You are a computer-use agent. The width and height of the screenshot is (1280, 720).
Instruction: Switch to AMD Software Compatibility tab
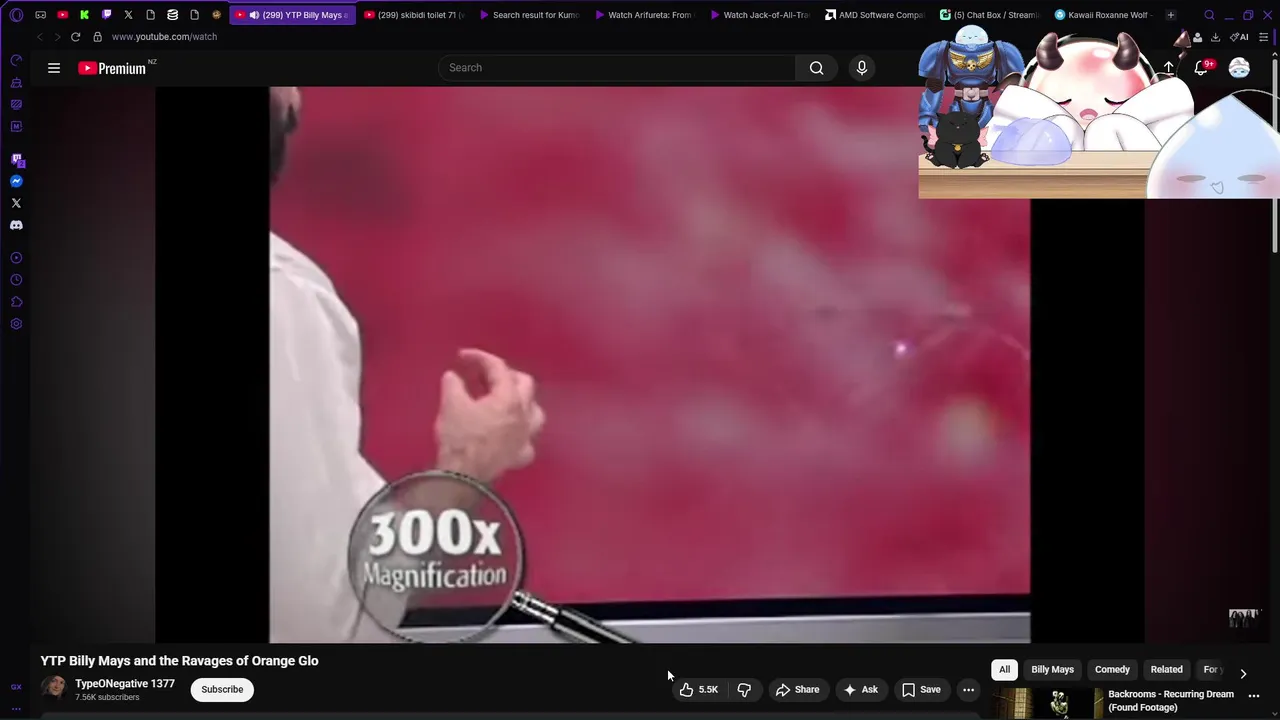click(875, 15)
